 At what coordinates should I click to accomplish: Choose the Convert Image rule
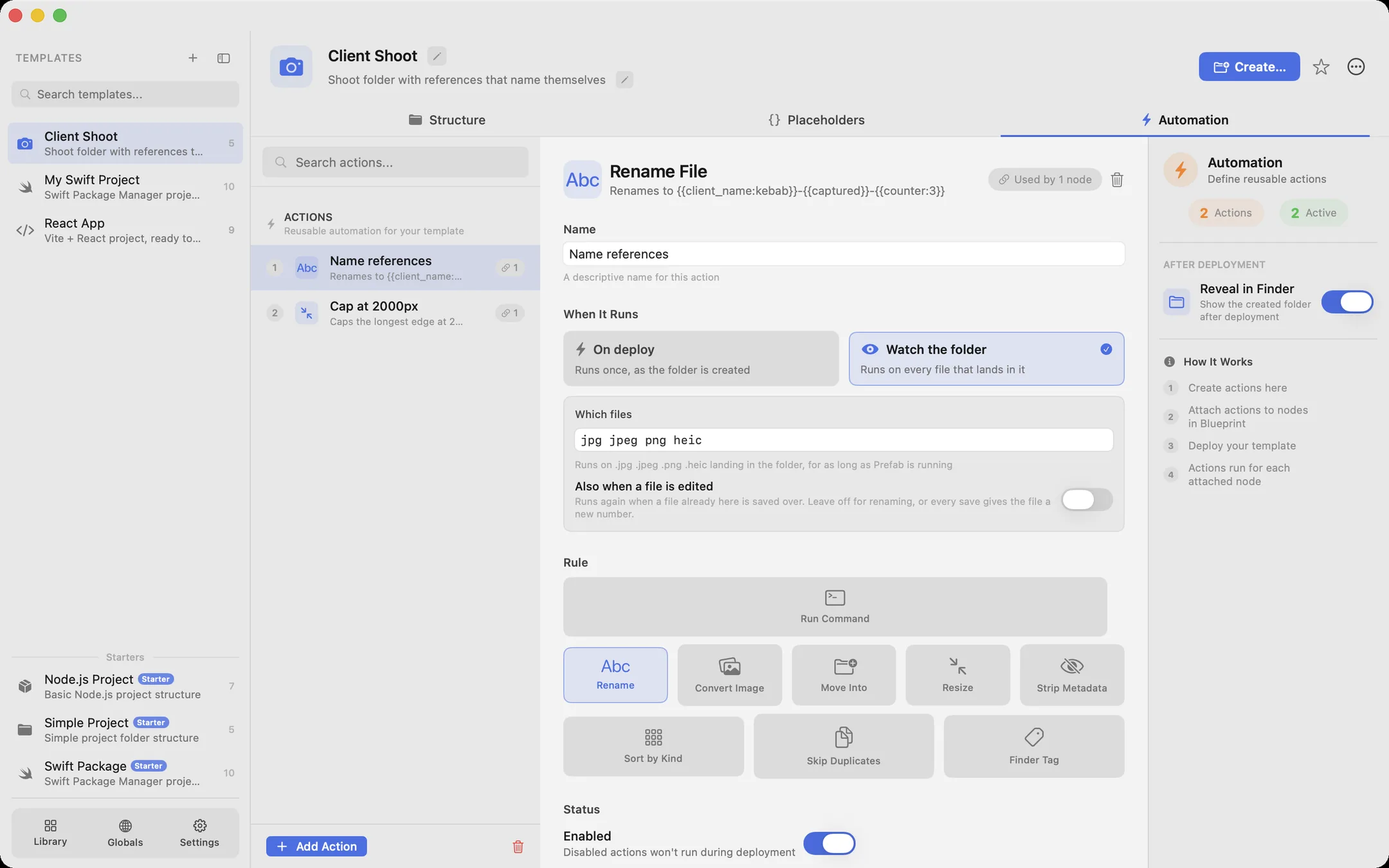coord(730,675)
